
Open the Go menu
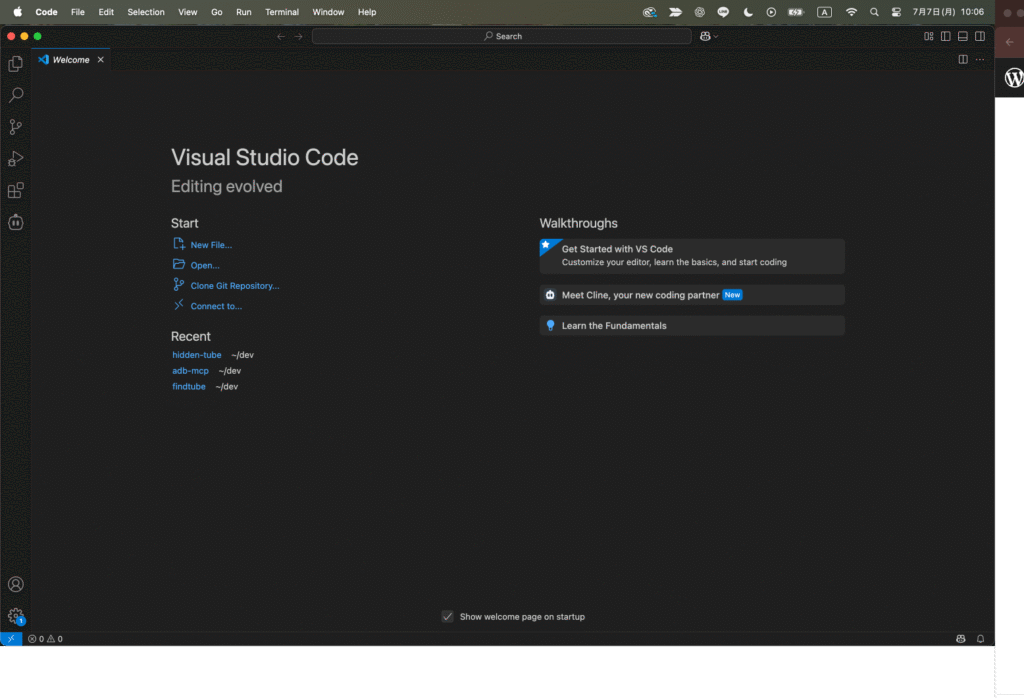(217, 12)
